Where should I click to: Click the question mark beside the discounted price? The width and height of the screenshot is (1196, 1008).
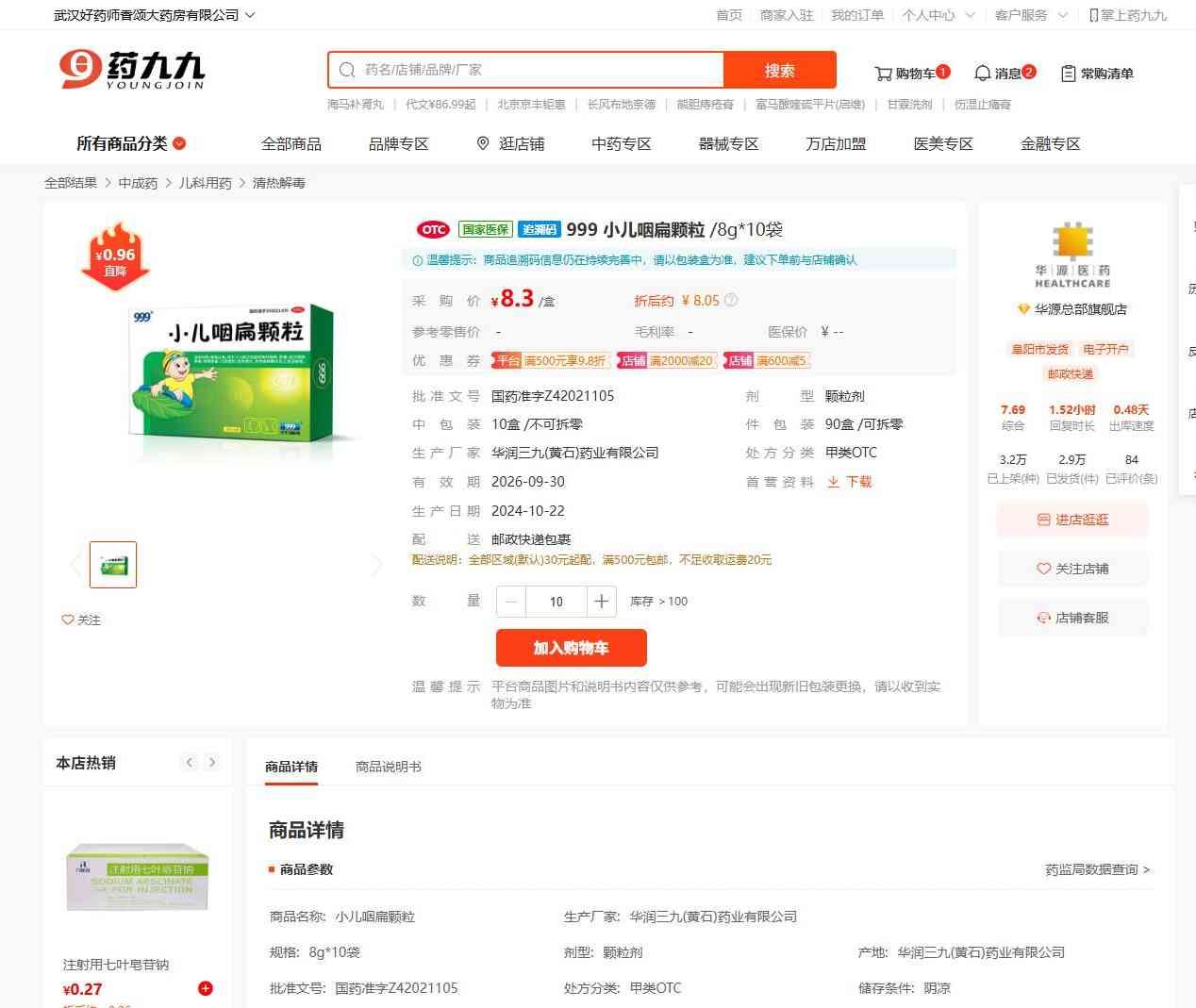731,300
